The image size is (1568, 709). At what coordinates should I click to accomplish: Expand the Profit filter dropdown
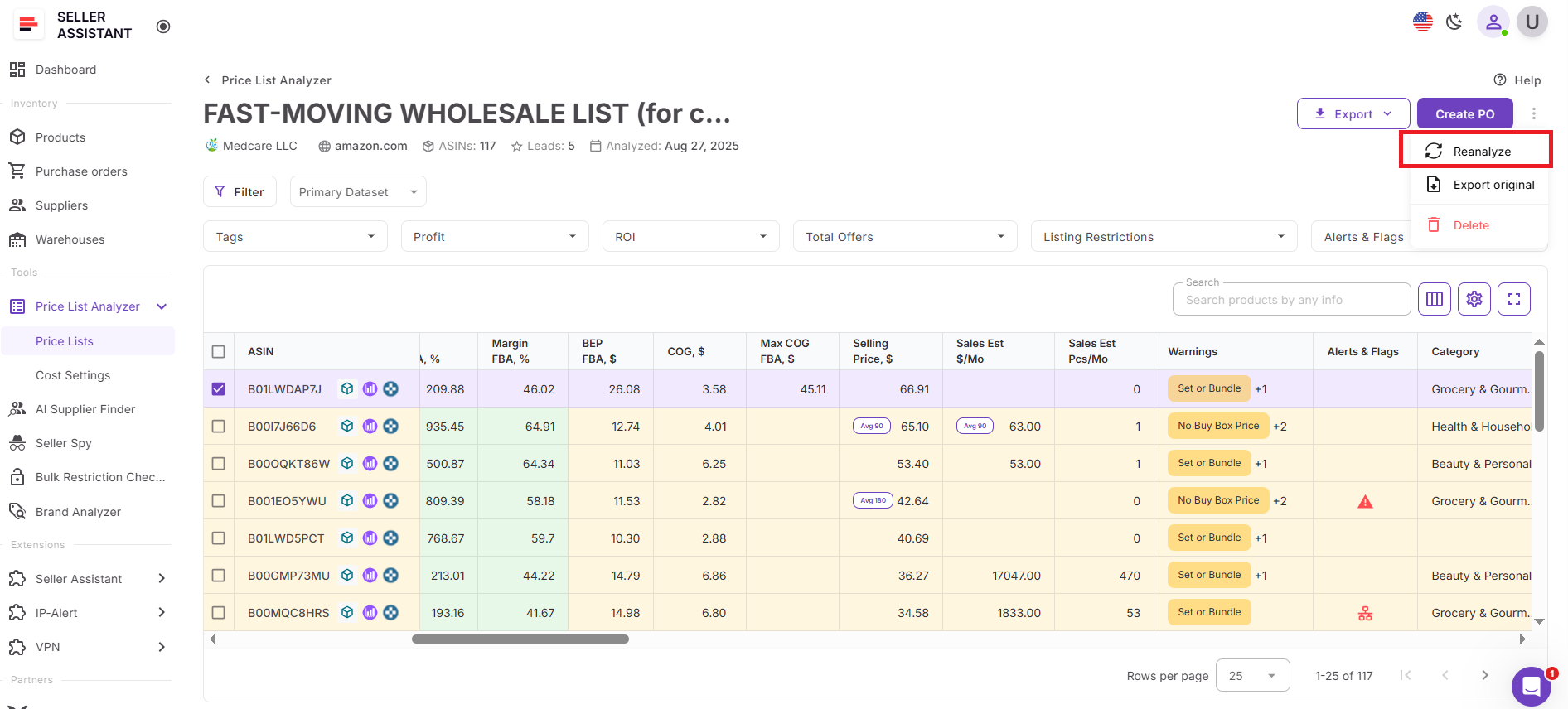(x=495, y=237)
